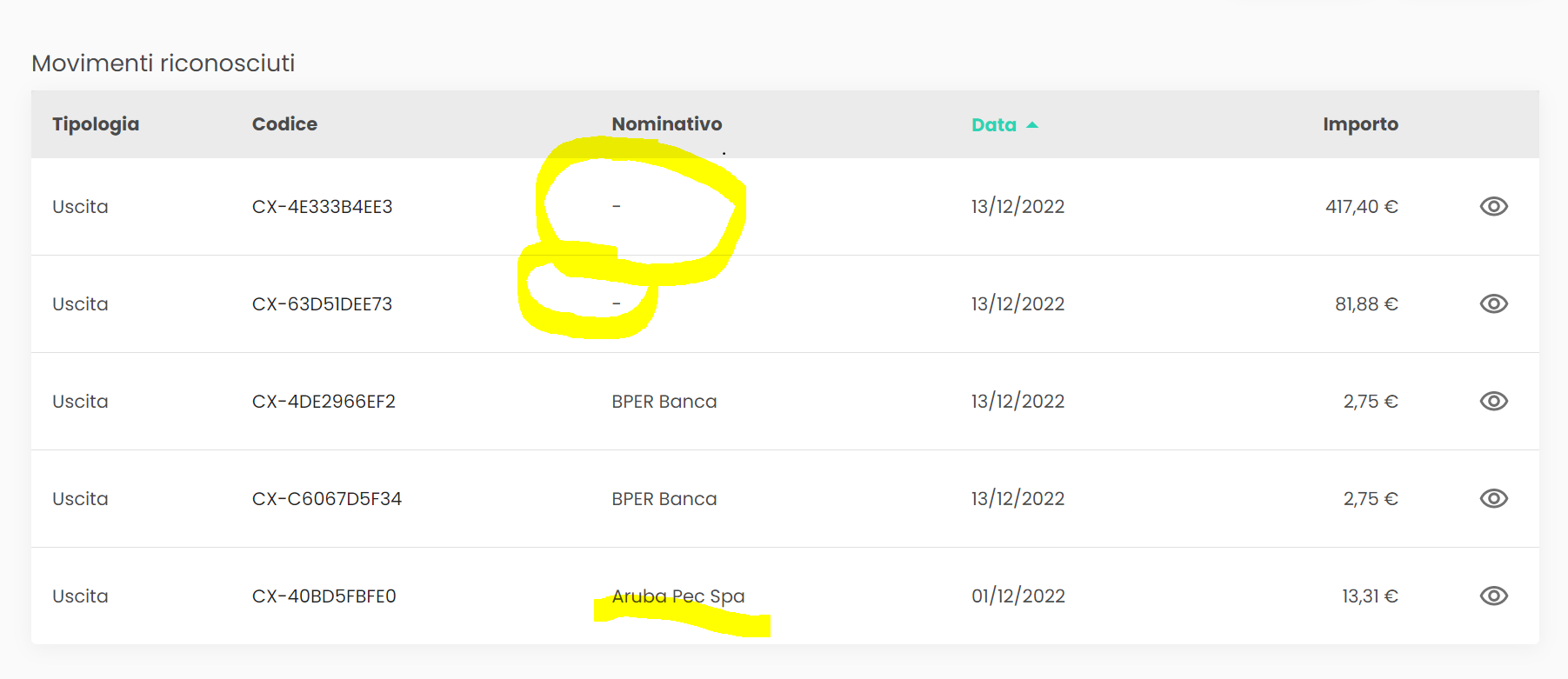
Task: Click the 417,40 € amount
Action: pos(1362,206)
